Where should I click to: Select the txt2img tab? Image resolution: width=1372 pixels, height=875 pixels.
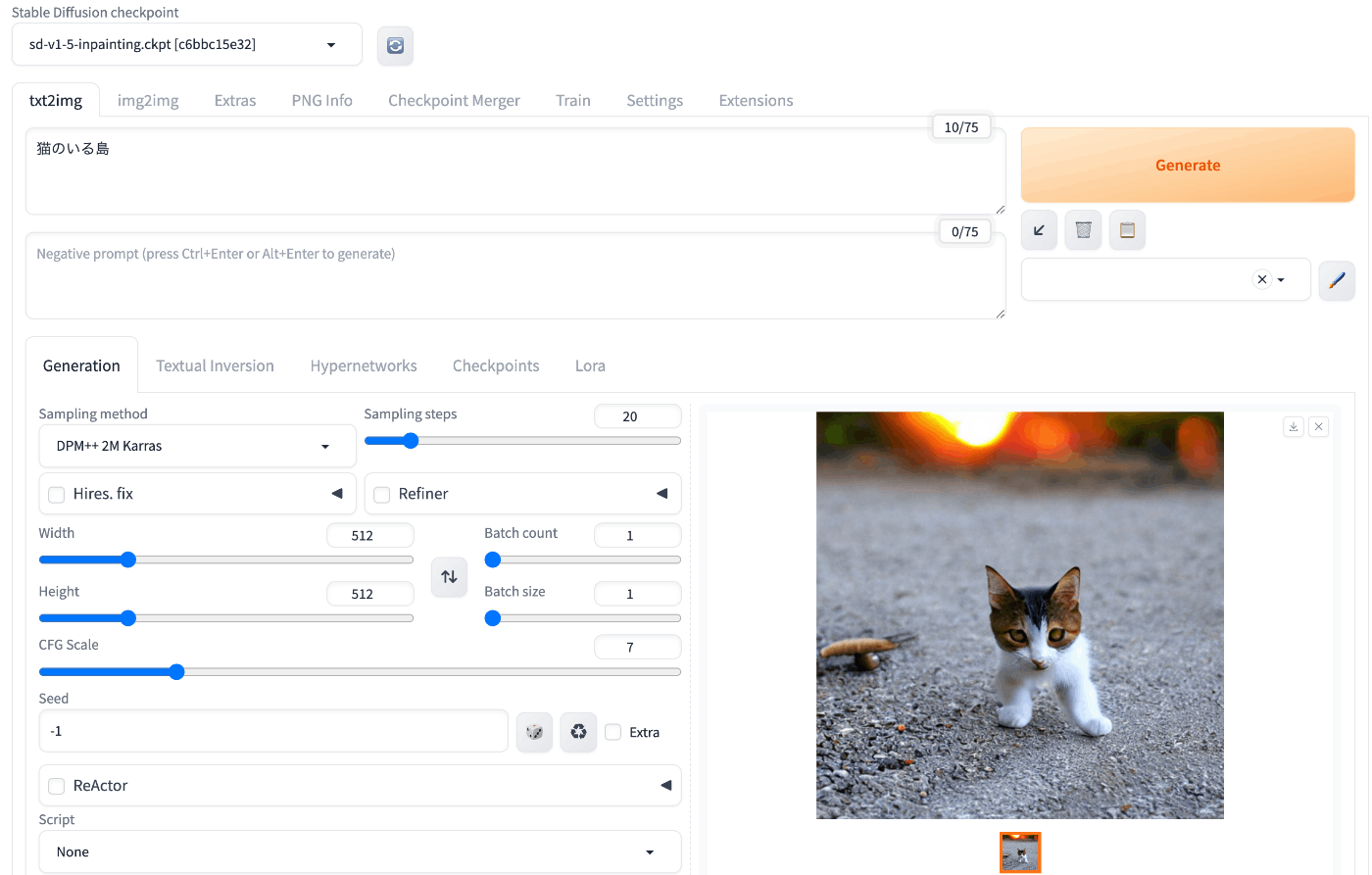56,100
